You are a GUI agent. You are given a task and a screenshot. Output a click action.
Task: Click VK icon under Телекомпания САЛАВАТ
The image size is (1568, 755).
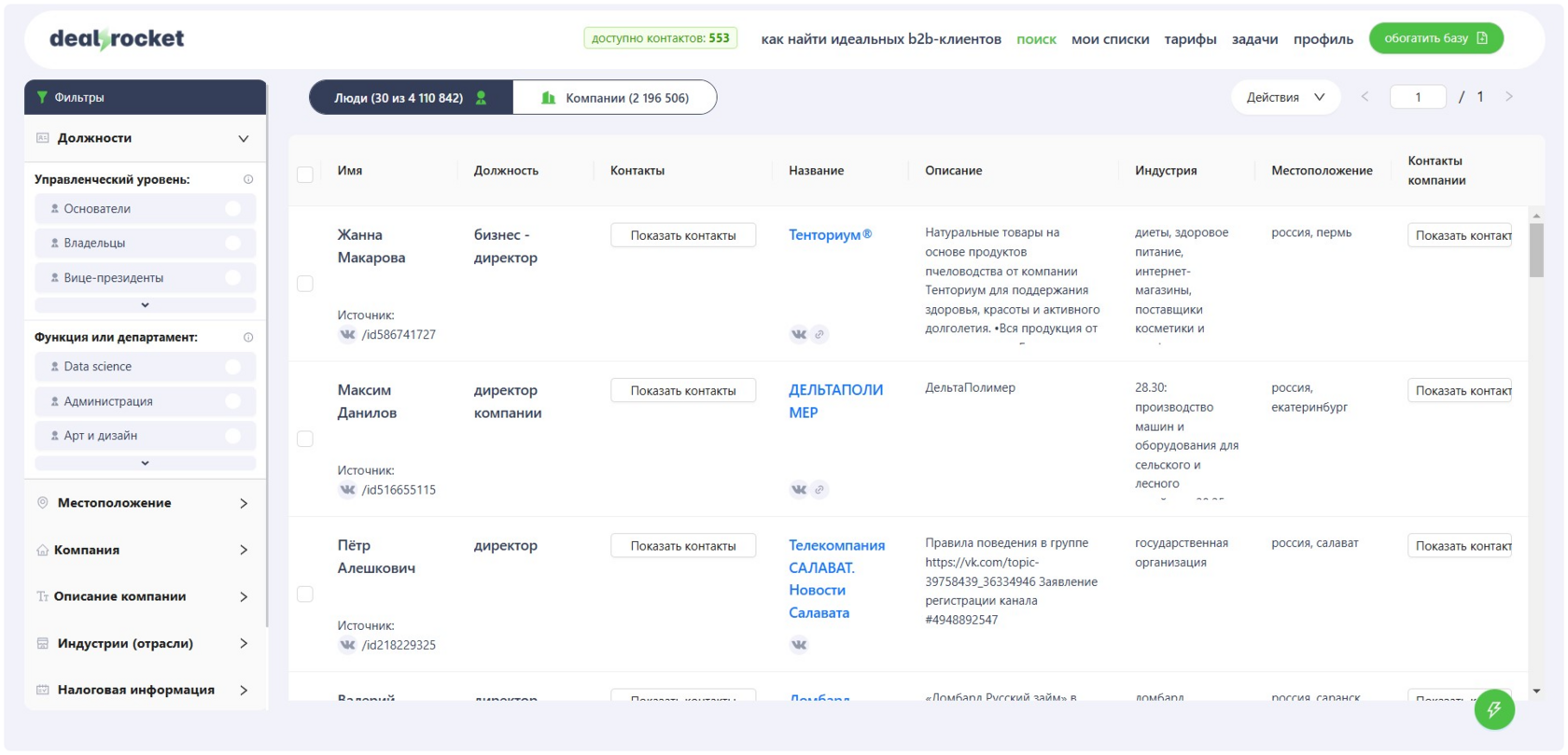click(x=798, y=644)
